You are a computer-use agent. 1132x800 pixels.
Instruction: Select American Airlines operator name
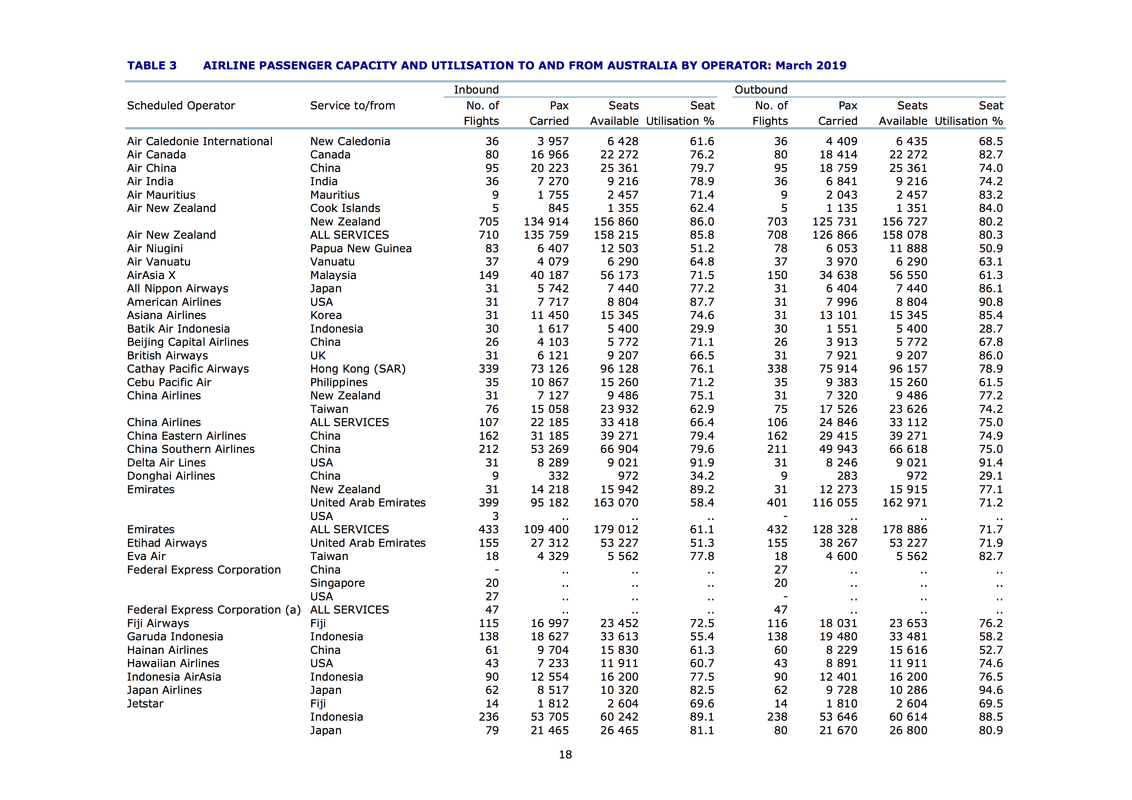(x=174, y=302)
